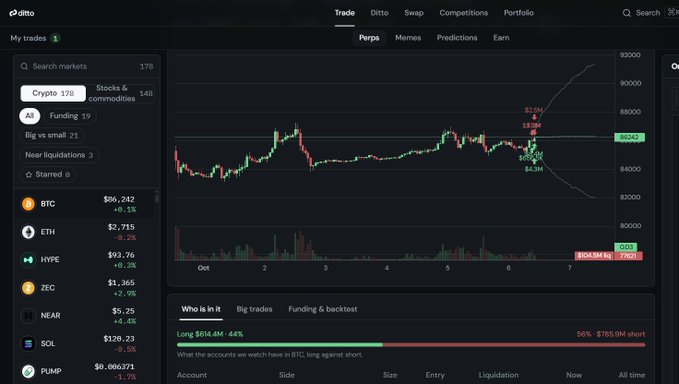This screenshot has height=384, width=679.
Task: Click the $4.3M green trade marker
Action: [534, 169]
